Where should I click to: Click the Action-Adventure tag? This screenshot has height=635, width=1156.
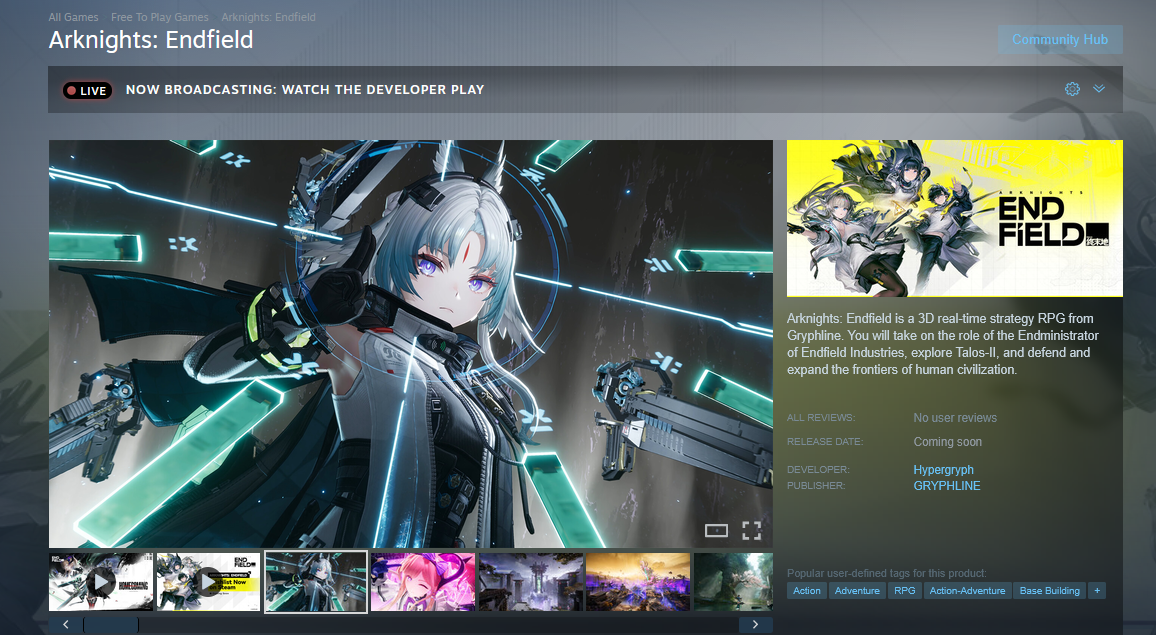click(967, 591)
